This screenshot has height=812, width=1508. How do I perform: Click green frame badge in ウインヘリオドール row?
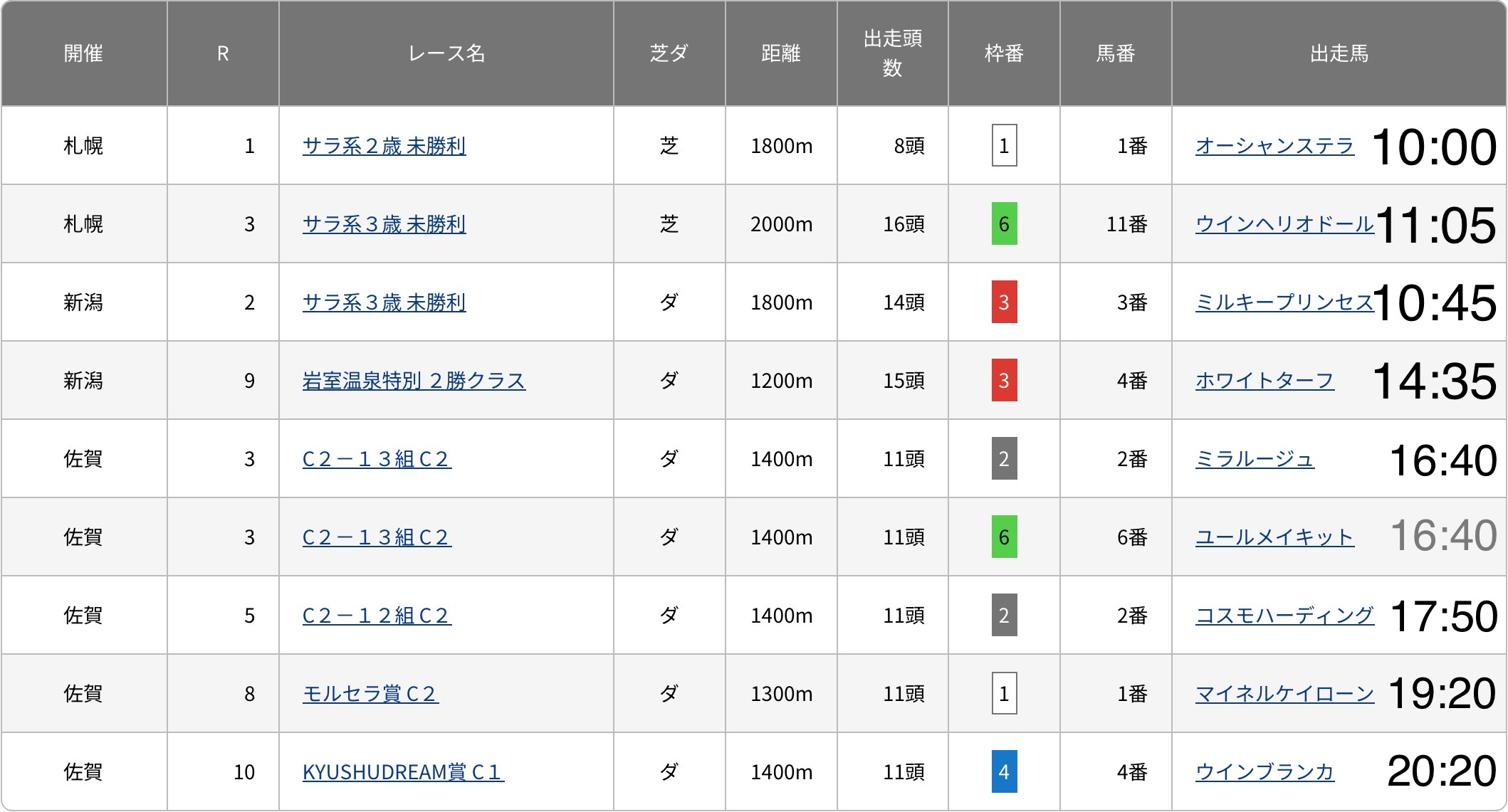tap(1004, 223)
